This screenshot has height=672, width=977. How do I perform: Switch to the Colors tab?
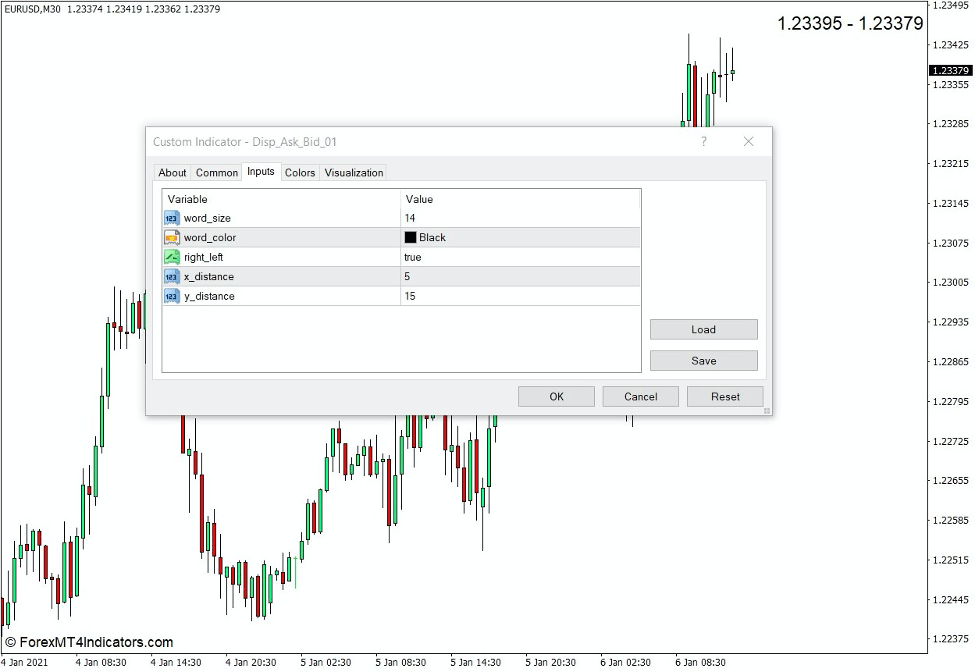coord(299,172)
